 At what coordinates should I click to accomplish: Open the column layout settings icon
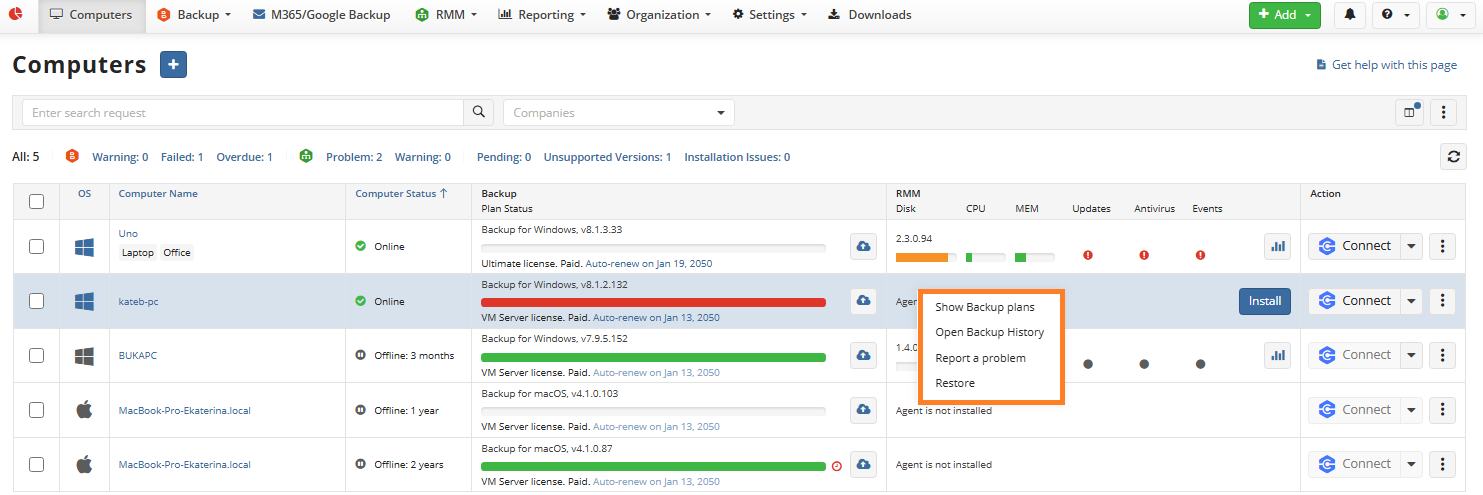[x=1409, y=113]
